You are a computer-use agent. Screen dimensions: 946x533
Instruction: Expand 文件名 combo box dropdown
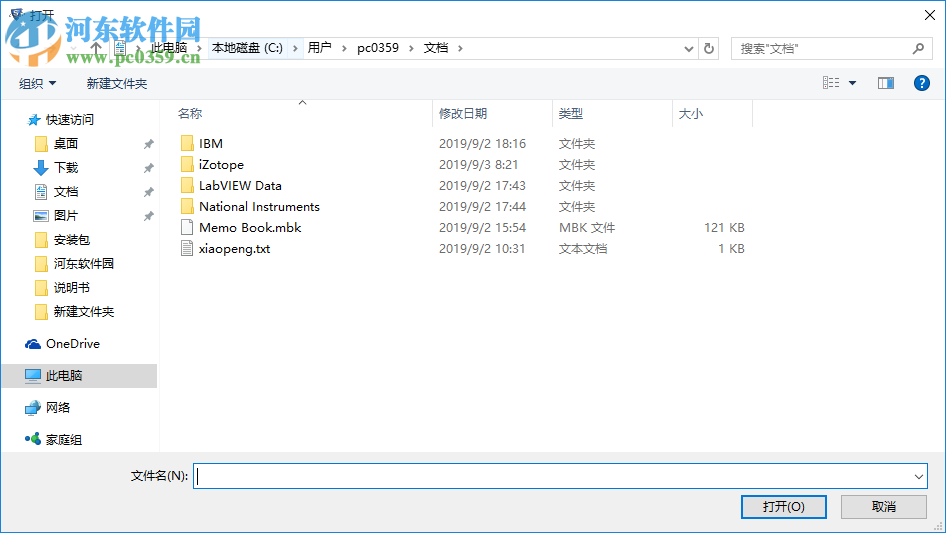pyautogui.click(x=919, y=476)
